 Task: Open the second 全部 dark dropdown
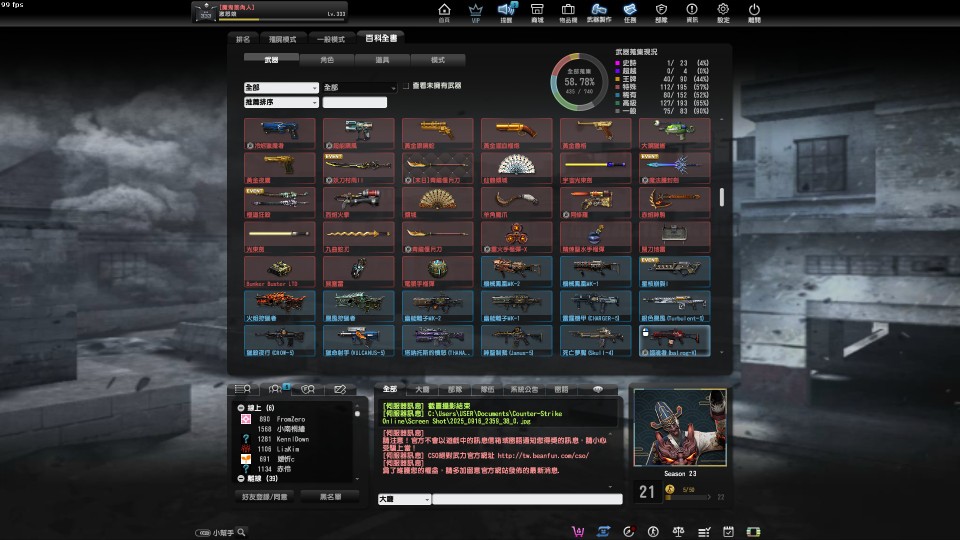(x=359, y=88)
